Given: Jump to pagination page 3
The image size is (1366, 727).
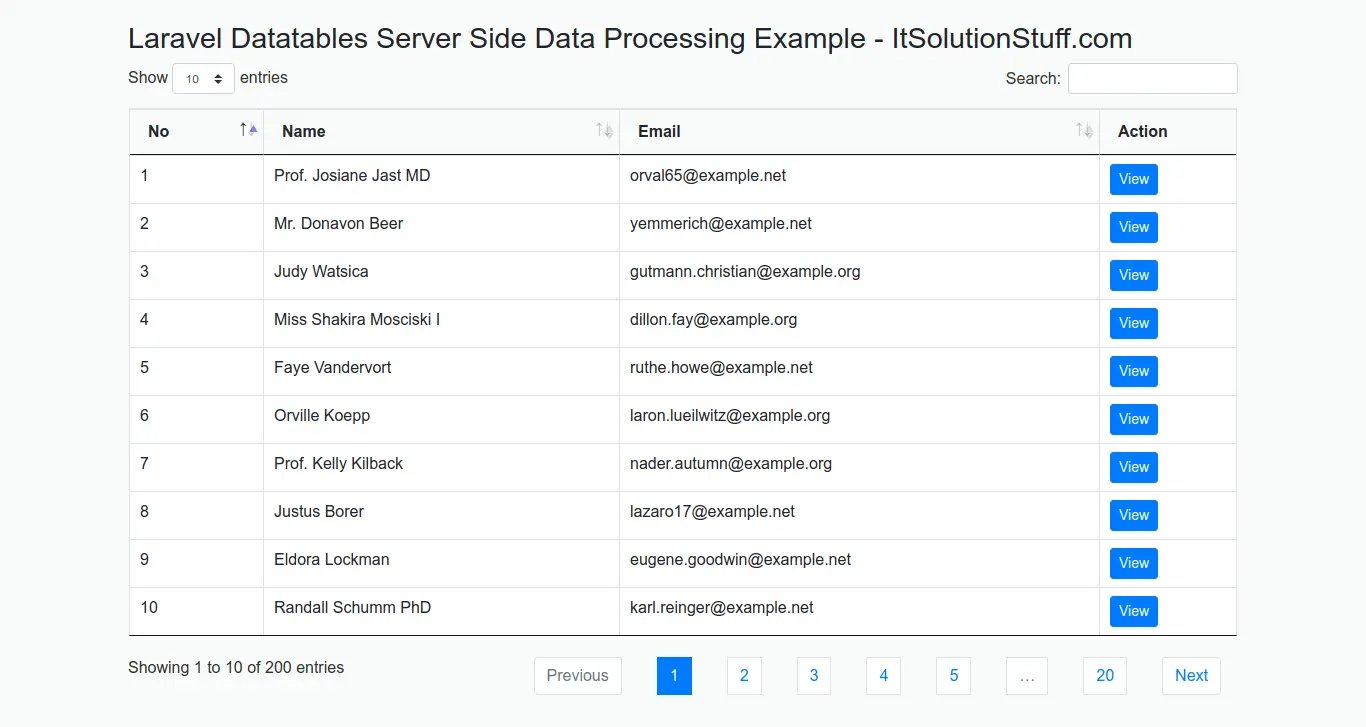Looking at the screenshot, I should click(814, 676).
